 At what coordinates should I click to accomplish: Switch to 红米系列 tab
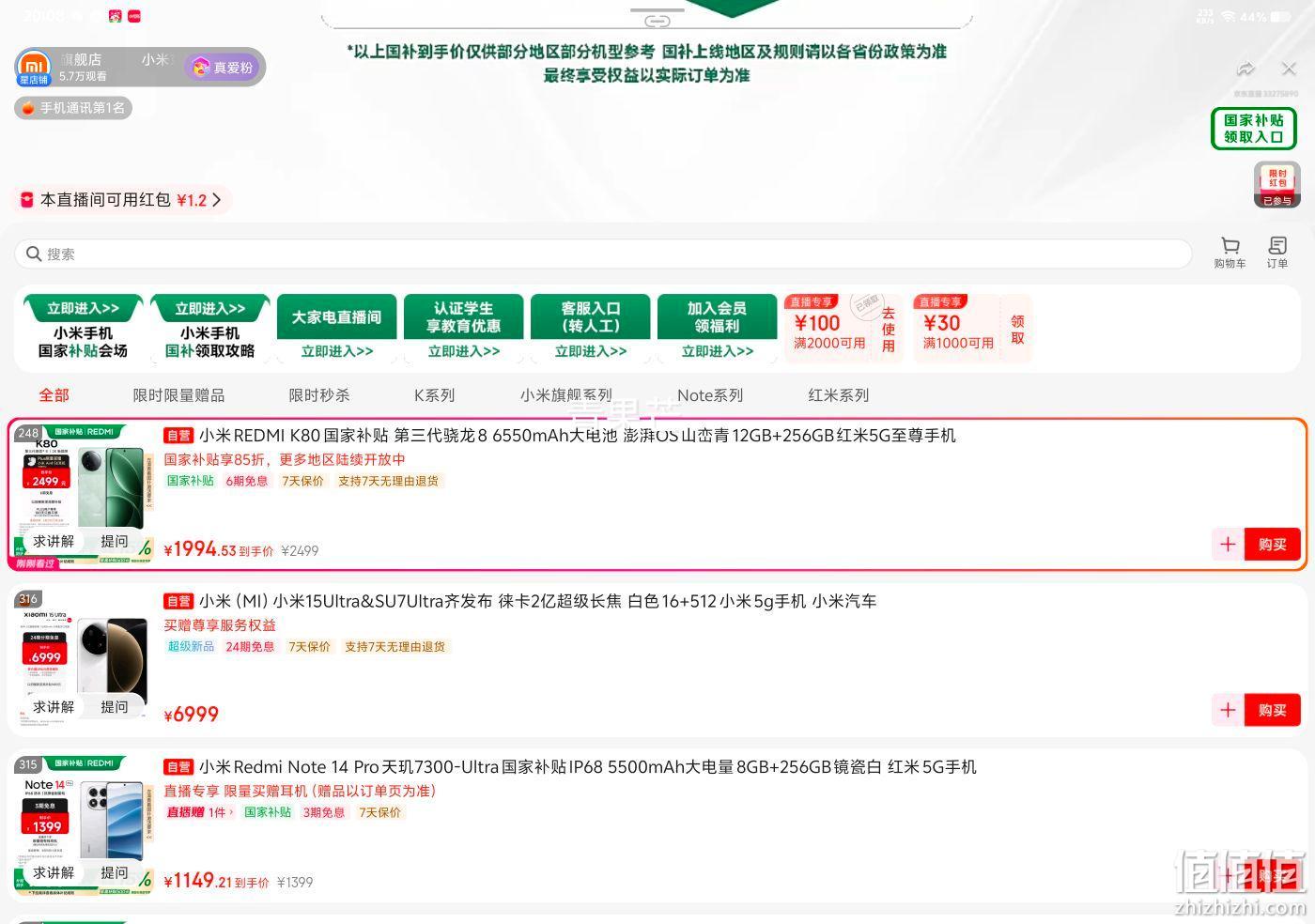click(x=839, y=395)
